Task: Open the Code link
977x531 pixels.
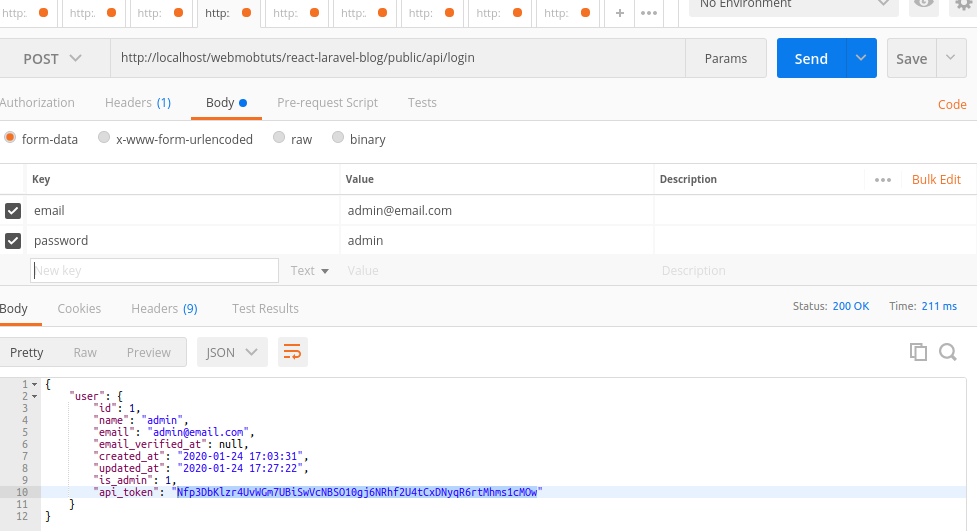Action: click(x=952, y=105)
